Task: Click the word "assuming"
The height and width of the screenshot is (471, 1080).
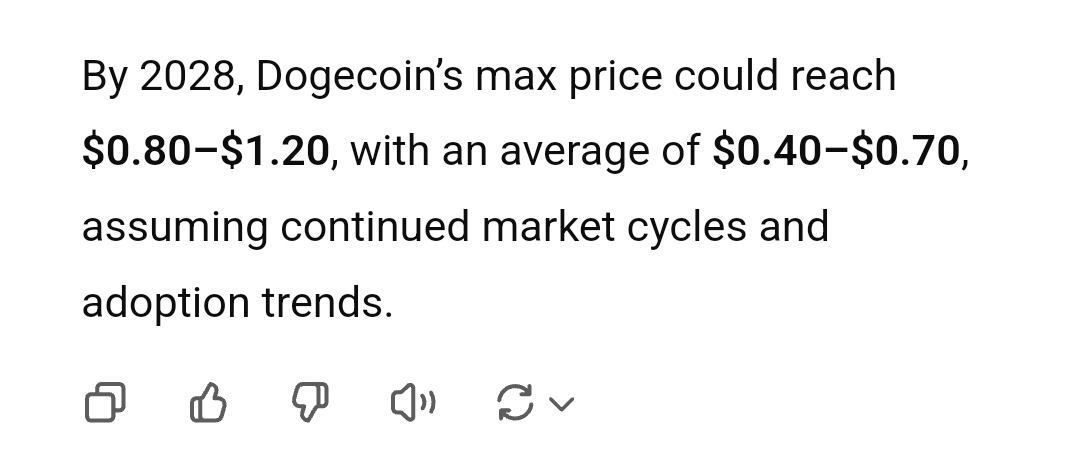Action: pos(174,226)
